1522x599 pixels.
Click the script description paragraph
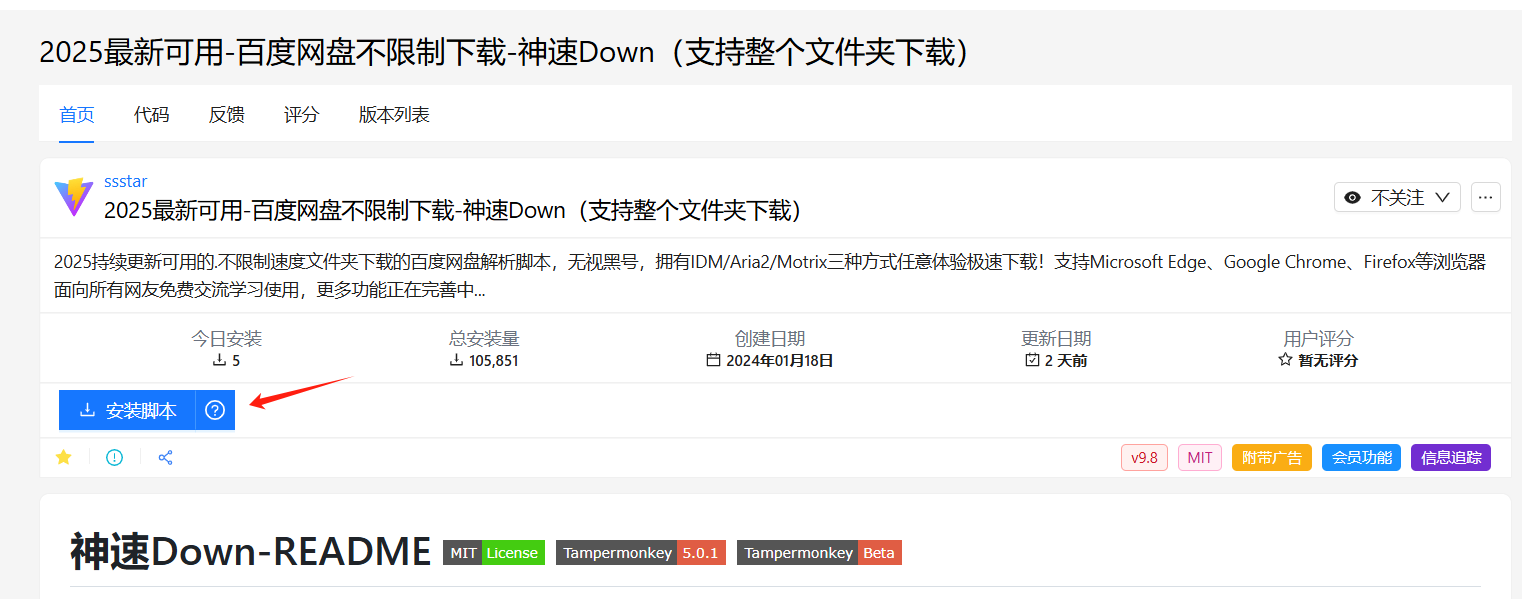click(770, 276)
